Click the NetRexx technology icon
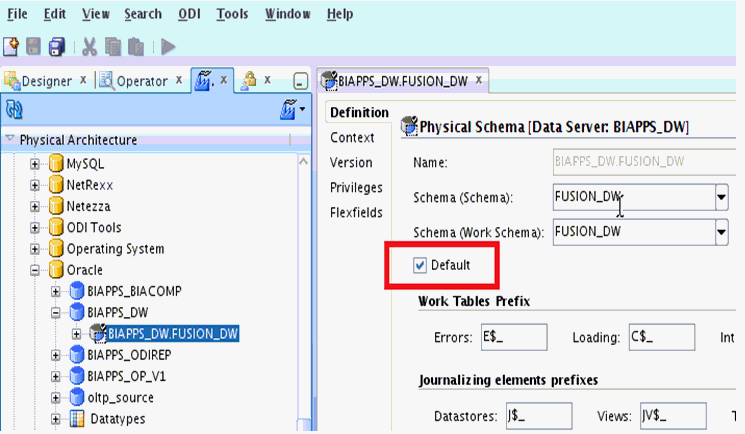 pos(56,184)
